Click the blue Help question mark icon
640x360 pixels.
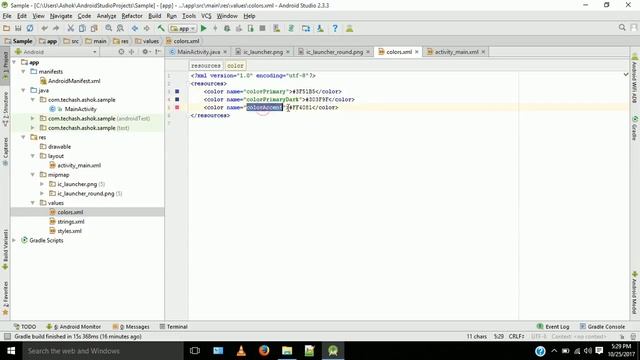[335, 28]
